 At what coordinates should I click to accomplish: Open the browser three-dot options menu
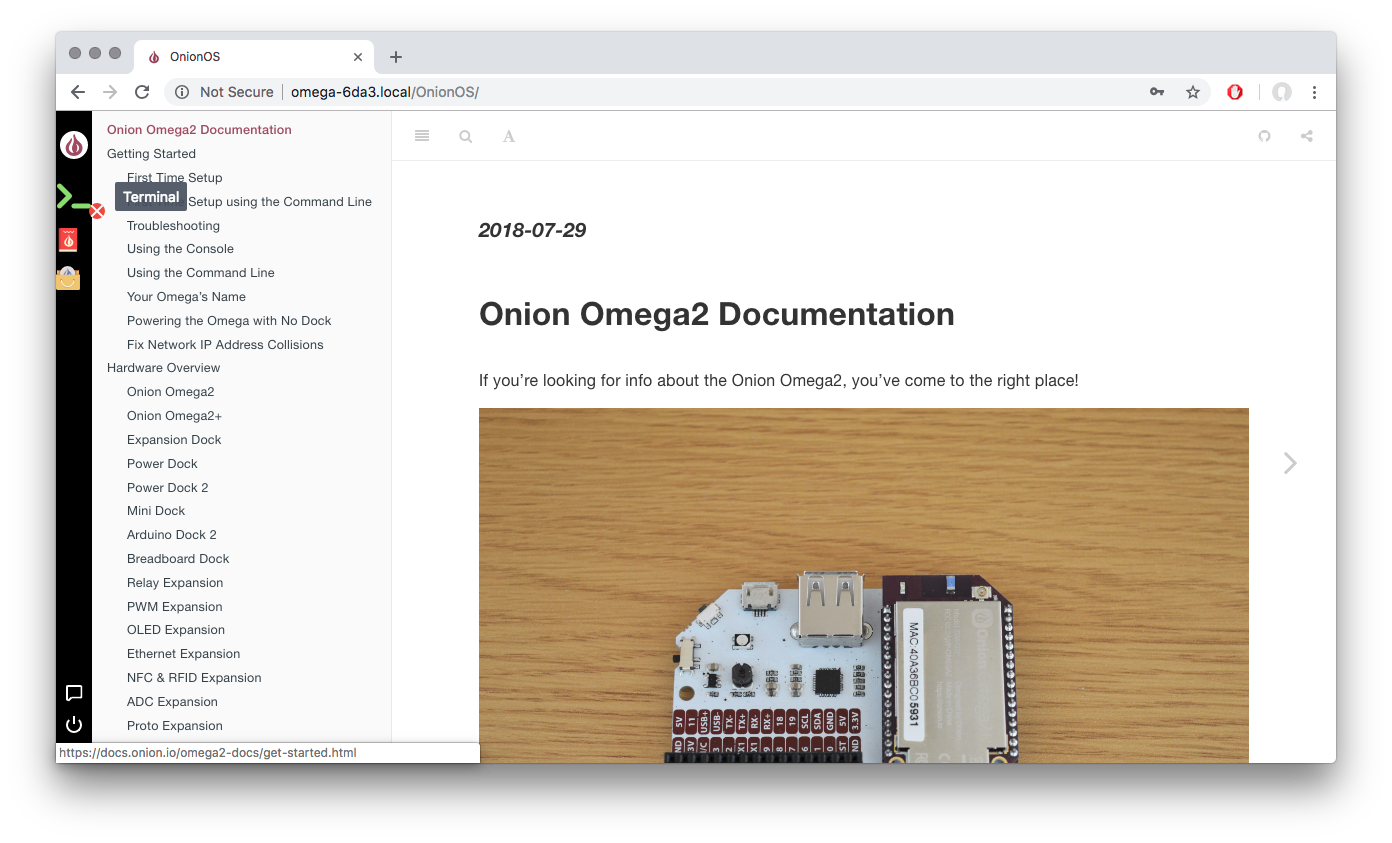(x=1314, y=91)
